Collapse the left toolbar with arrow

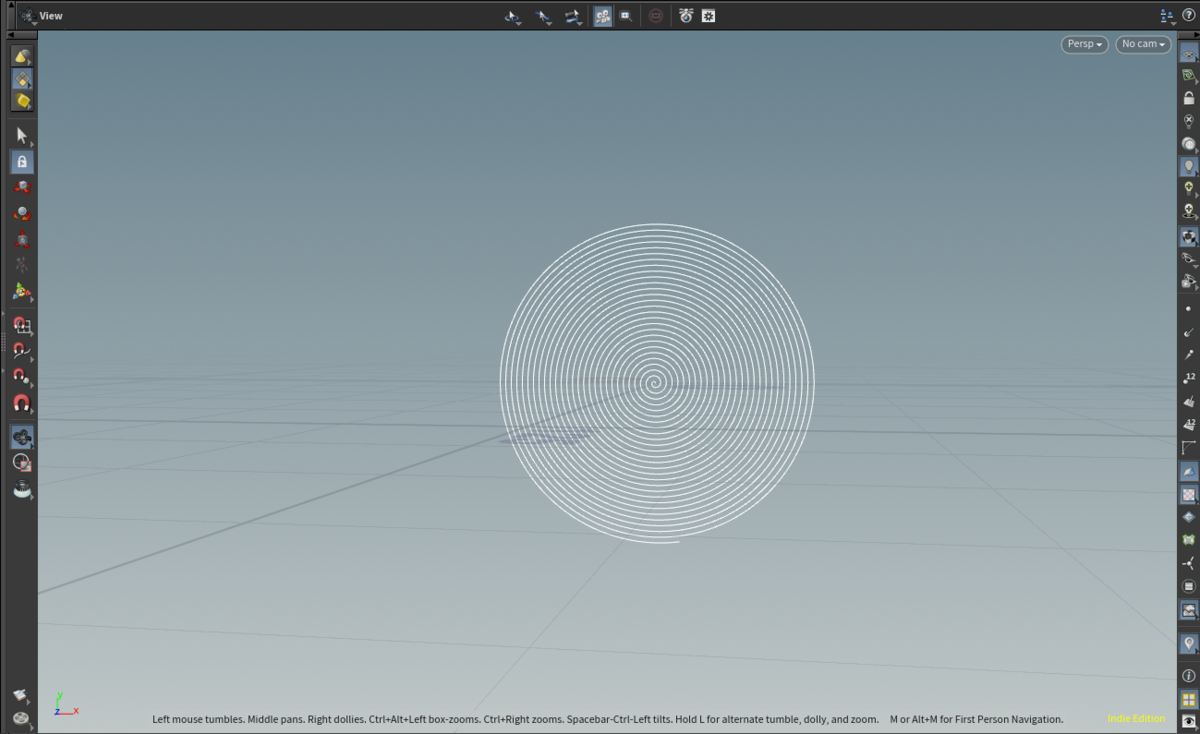(11, 36)
